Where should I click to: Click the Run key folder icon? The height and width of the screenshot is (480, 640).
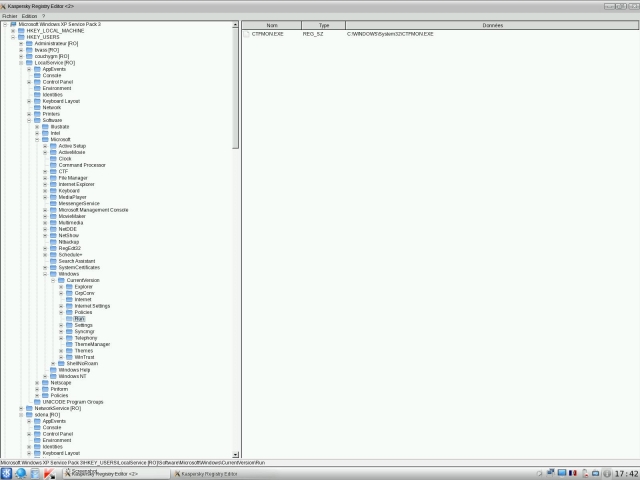point(69,319)
